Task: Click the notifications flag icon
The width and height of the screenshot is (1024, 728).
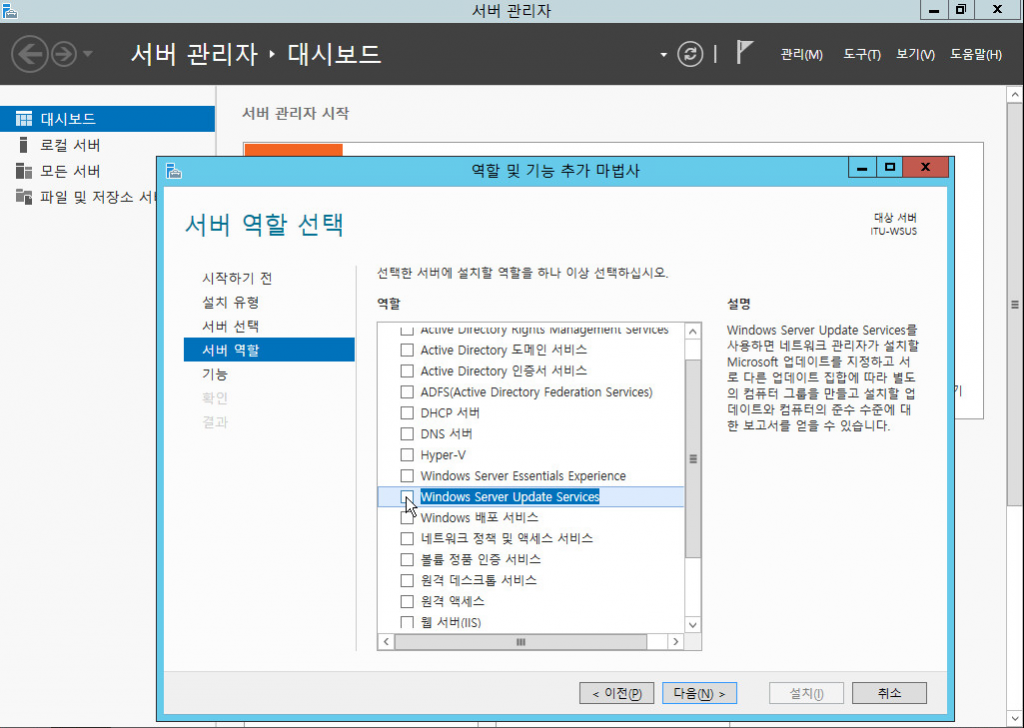Action: 744,53
